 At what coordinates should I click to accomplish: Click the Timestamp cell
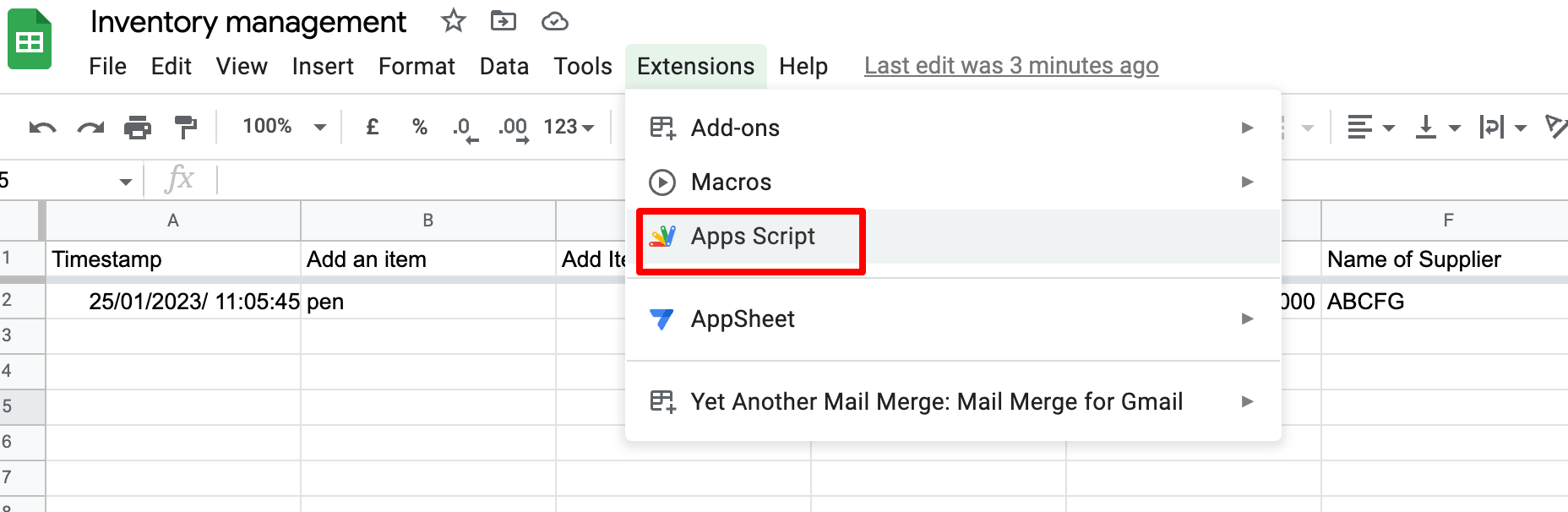[x=173, y=259]
